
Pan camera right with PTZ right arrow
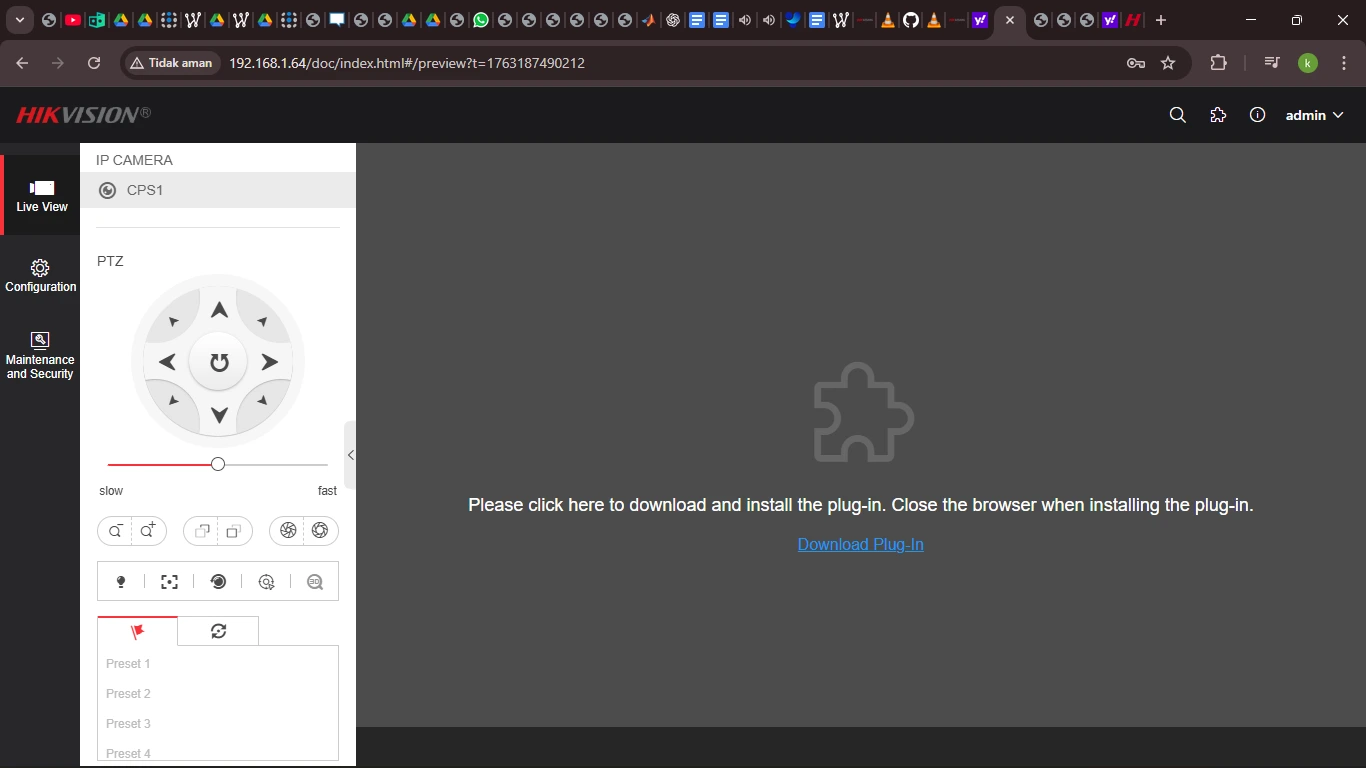(x=270, y=362)
